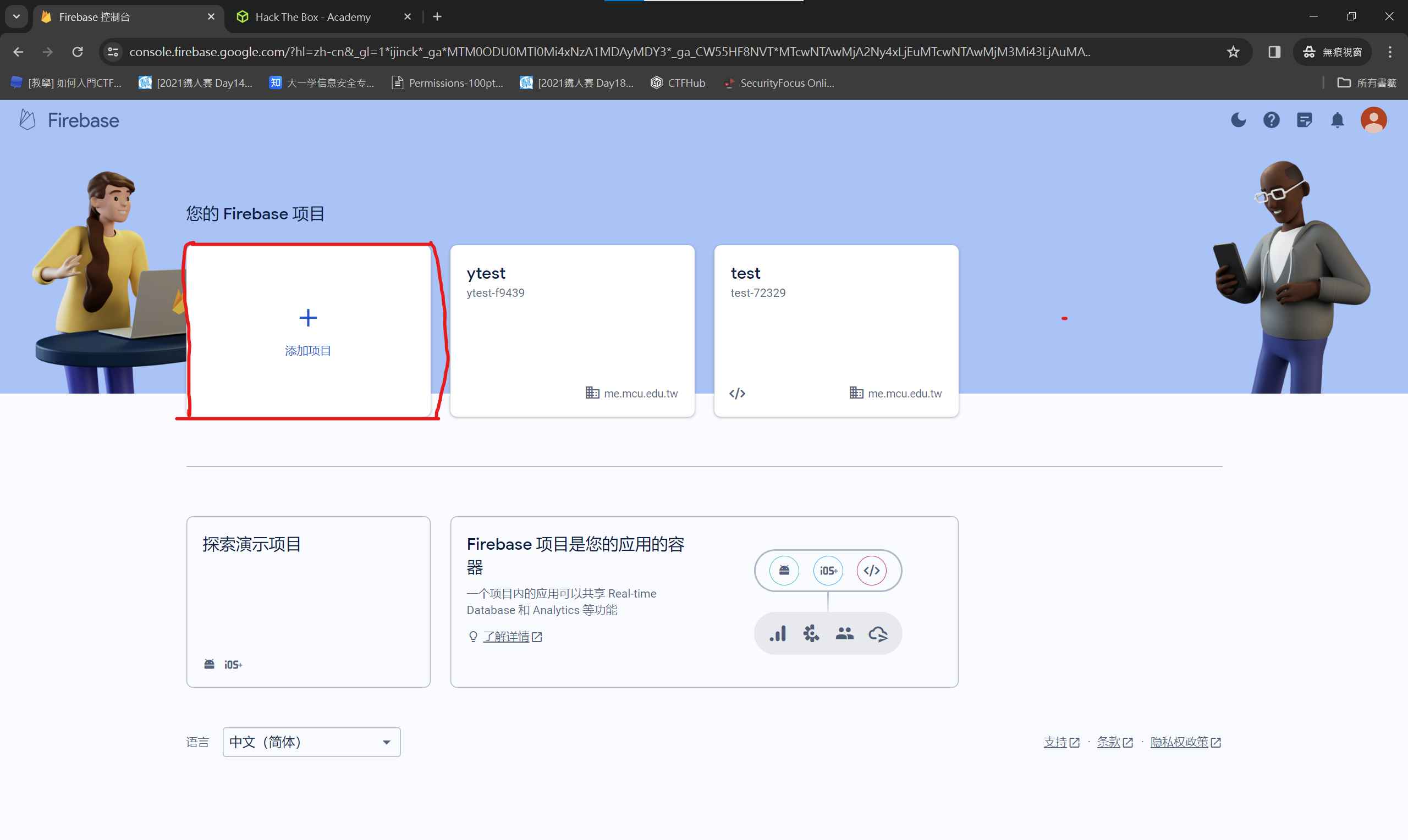This screenshot has width=1408, height=840.
Task: Open the browser side panel icon
Action: pyautogui.click(x=1274, y=52)
